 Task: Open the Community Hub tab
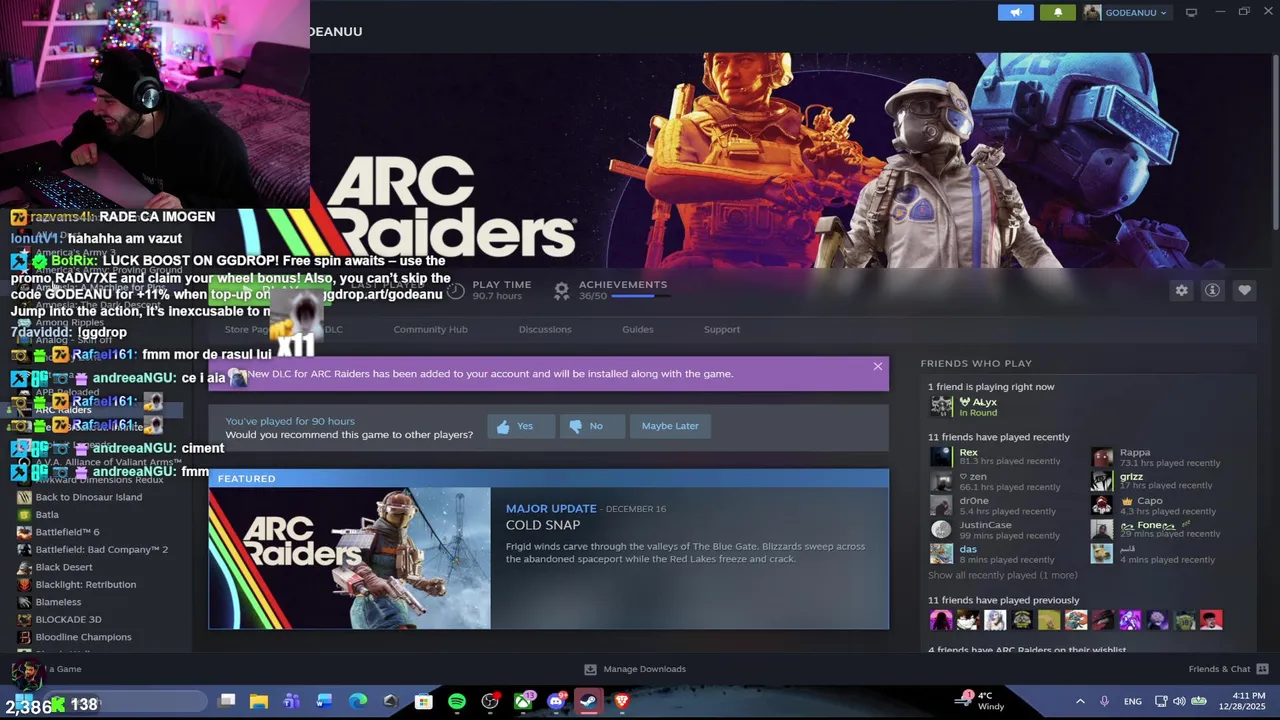(430, 329)
